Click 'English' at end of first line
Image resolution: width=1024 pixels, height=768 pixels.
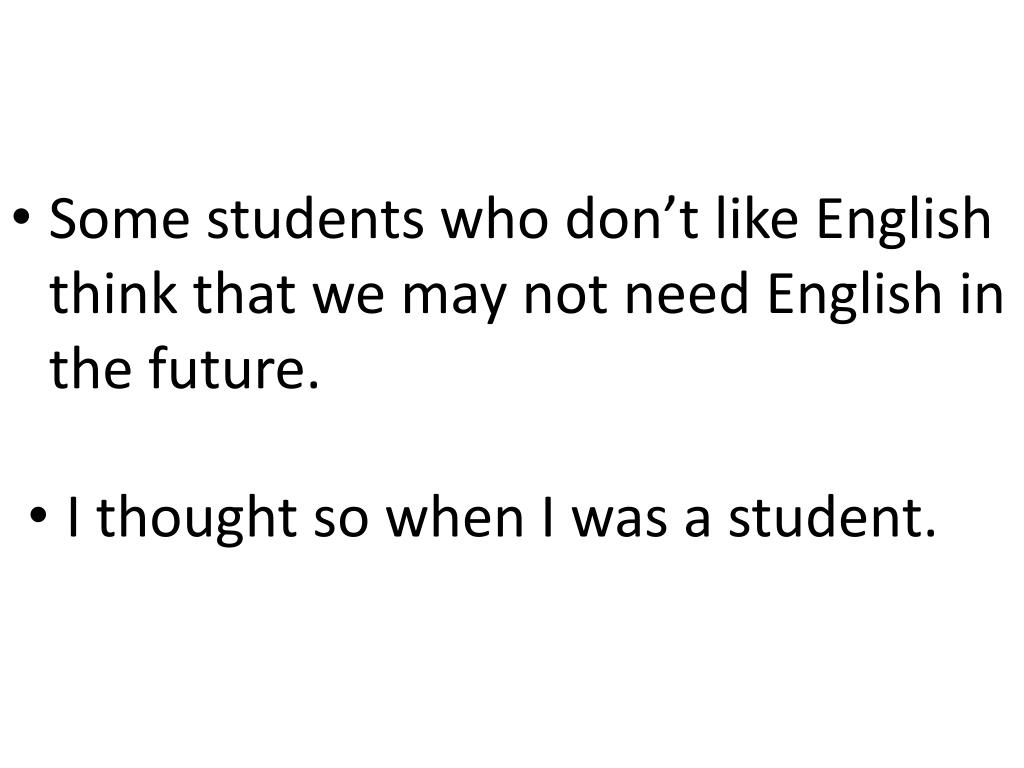(x=904, y=222)
